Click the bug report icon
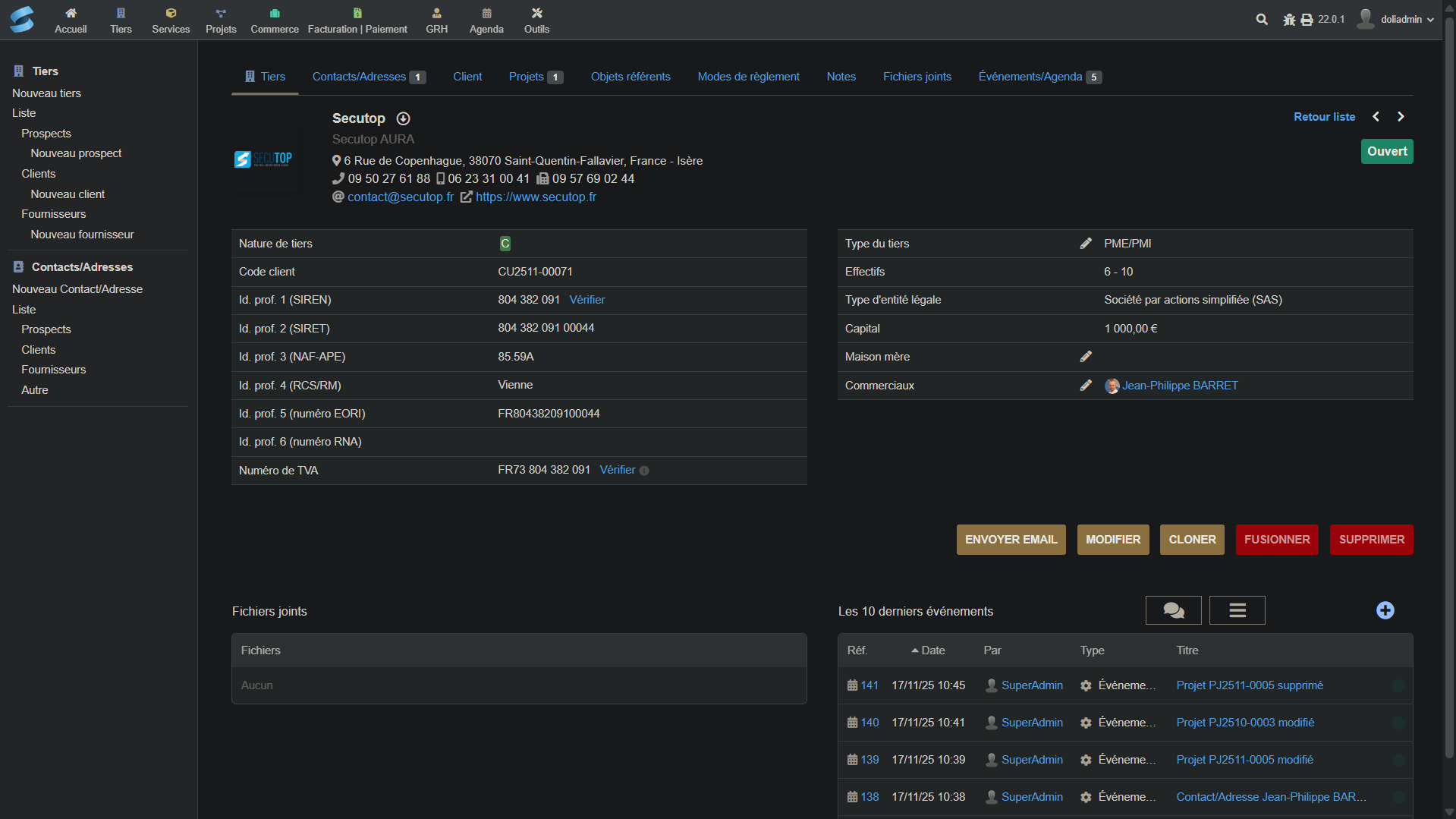Image resolution: width=1456 pixels, height=819 pixels. 1289,20
